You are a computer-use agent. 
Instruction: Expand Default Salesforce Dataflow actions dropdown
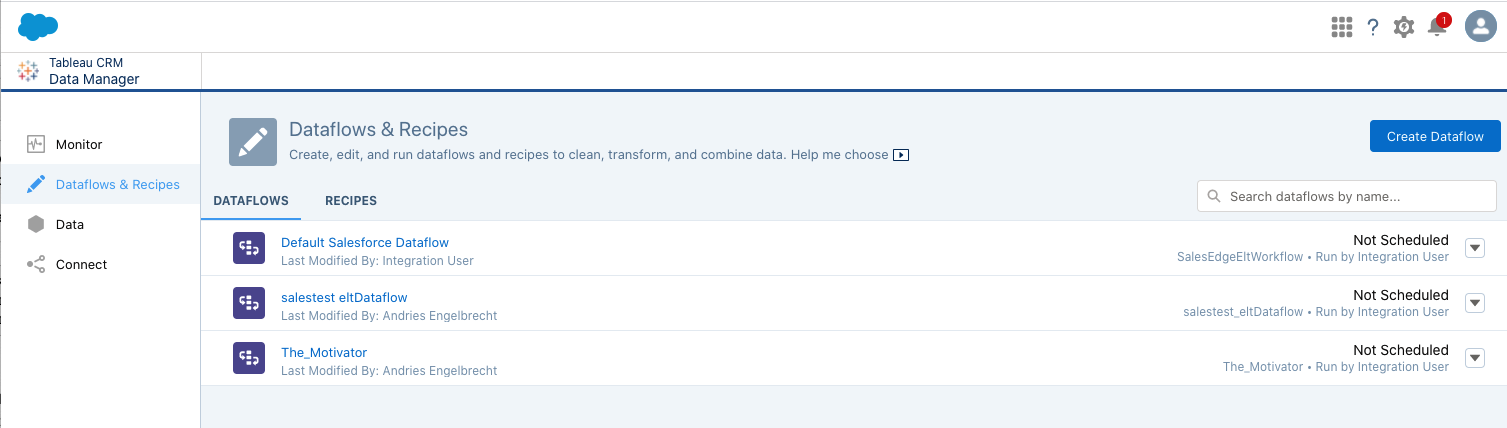click(x=1475, y=248)
